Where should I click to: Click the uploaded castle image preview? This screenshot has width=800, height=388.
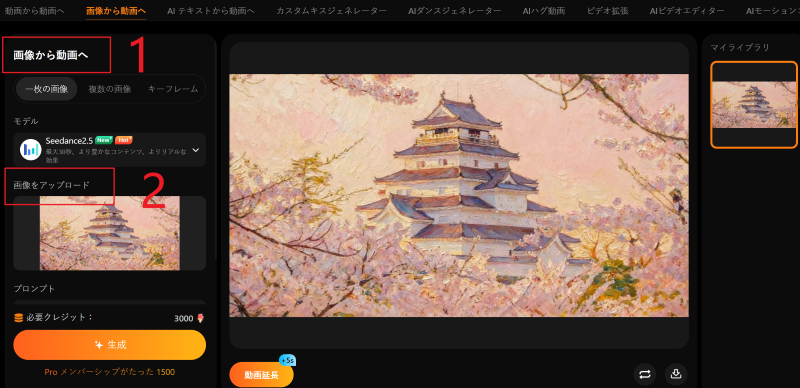coord(110,233)
